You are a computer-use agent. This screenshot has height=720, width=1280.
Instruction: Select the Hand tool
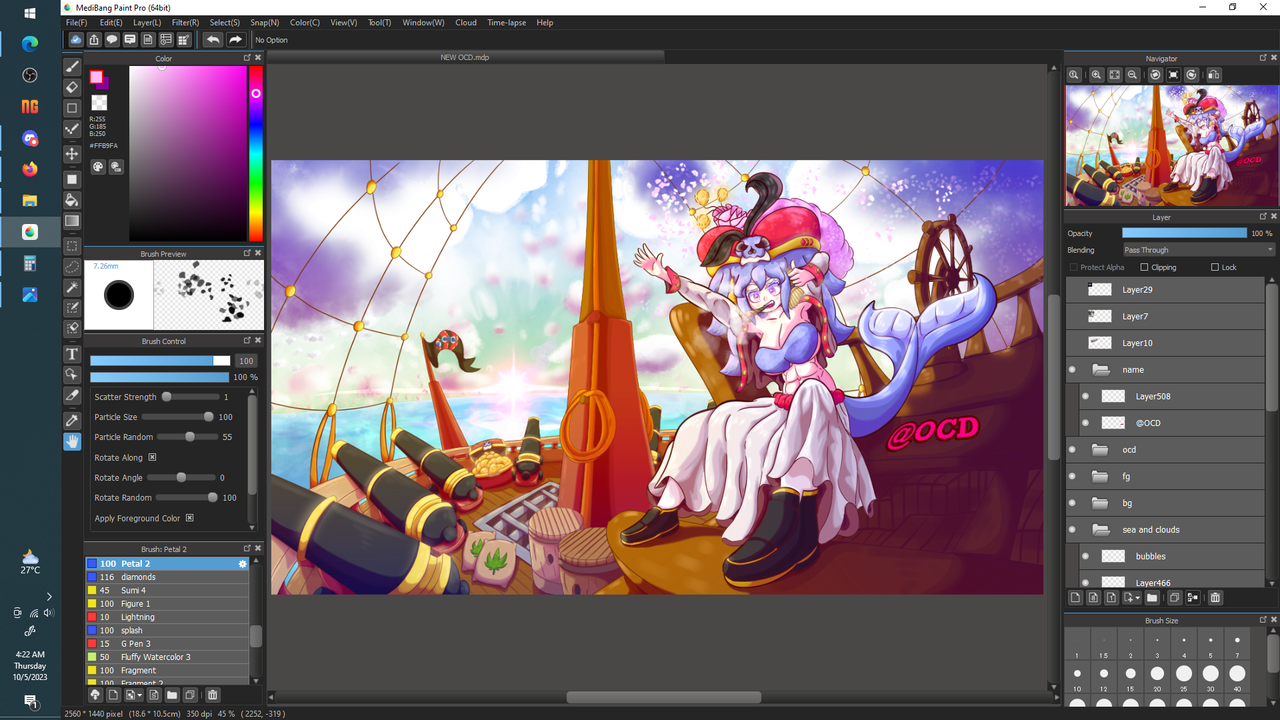click(72, 441)
